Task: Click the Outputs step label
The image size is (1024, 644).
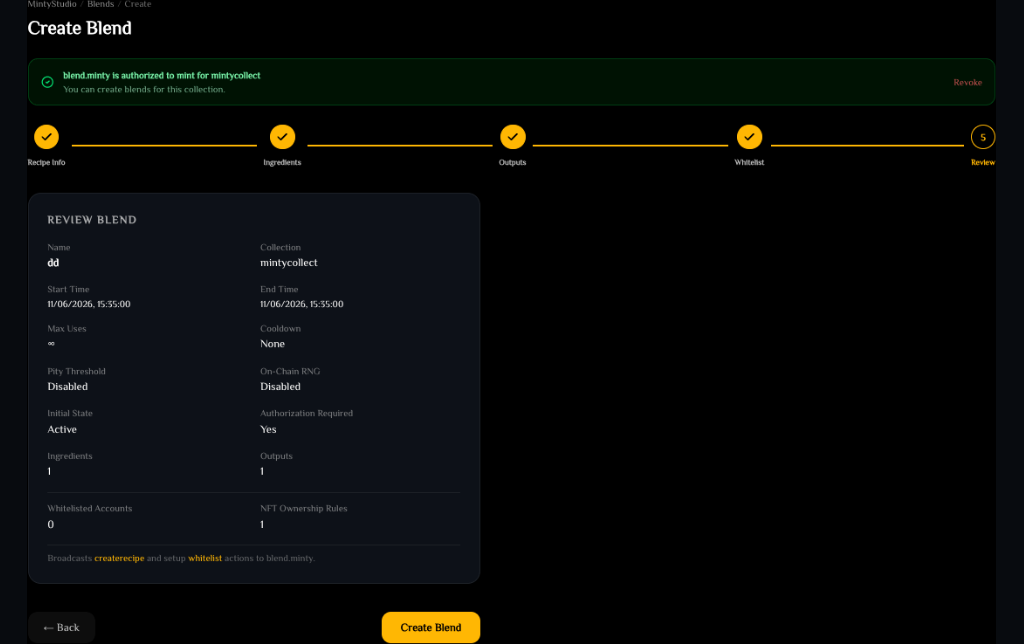Action: (513, 163)
